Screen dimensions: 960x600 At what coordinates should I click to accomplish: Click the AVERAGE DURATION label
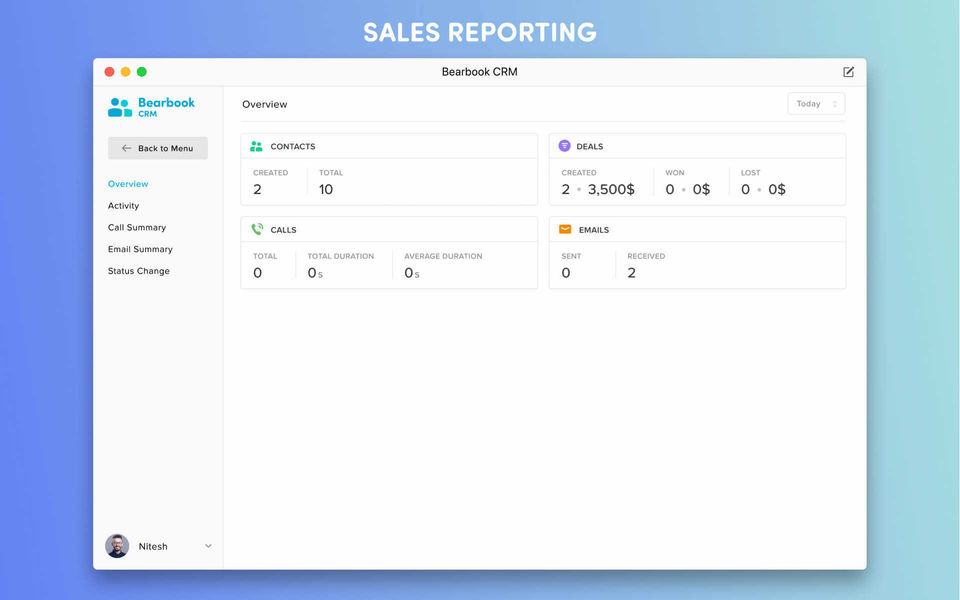pyautogui.click(x=443, y=256)
